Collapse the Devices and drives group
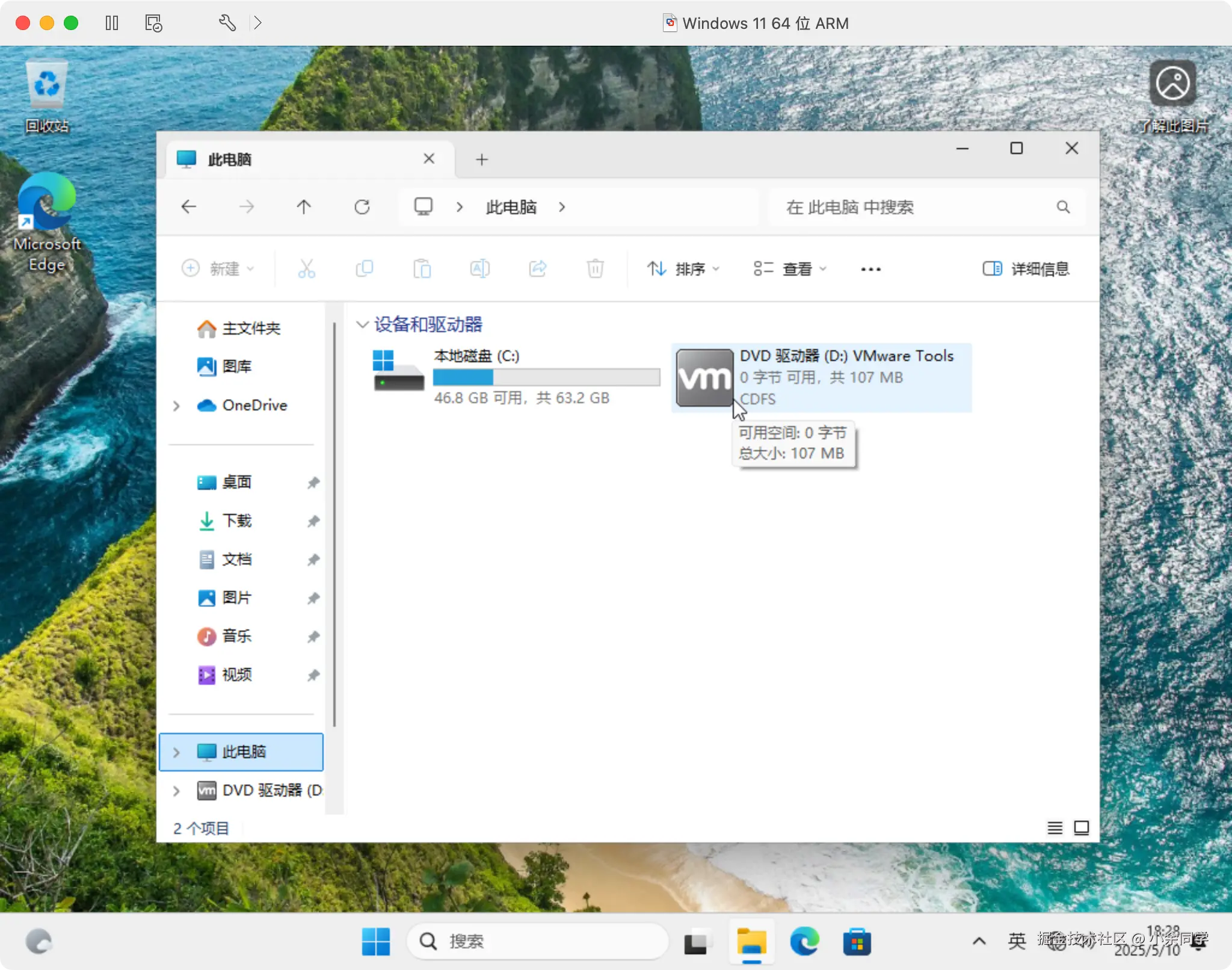Image resolution: width=1232 pixels, height=970 pixels. (x=362, y=325)
